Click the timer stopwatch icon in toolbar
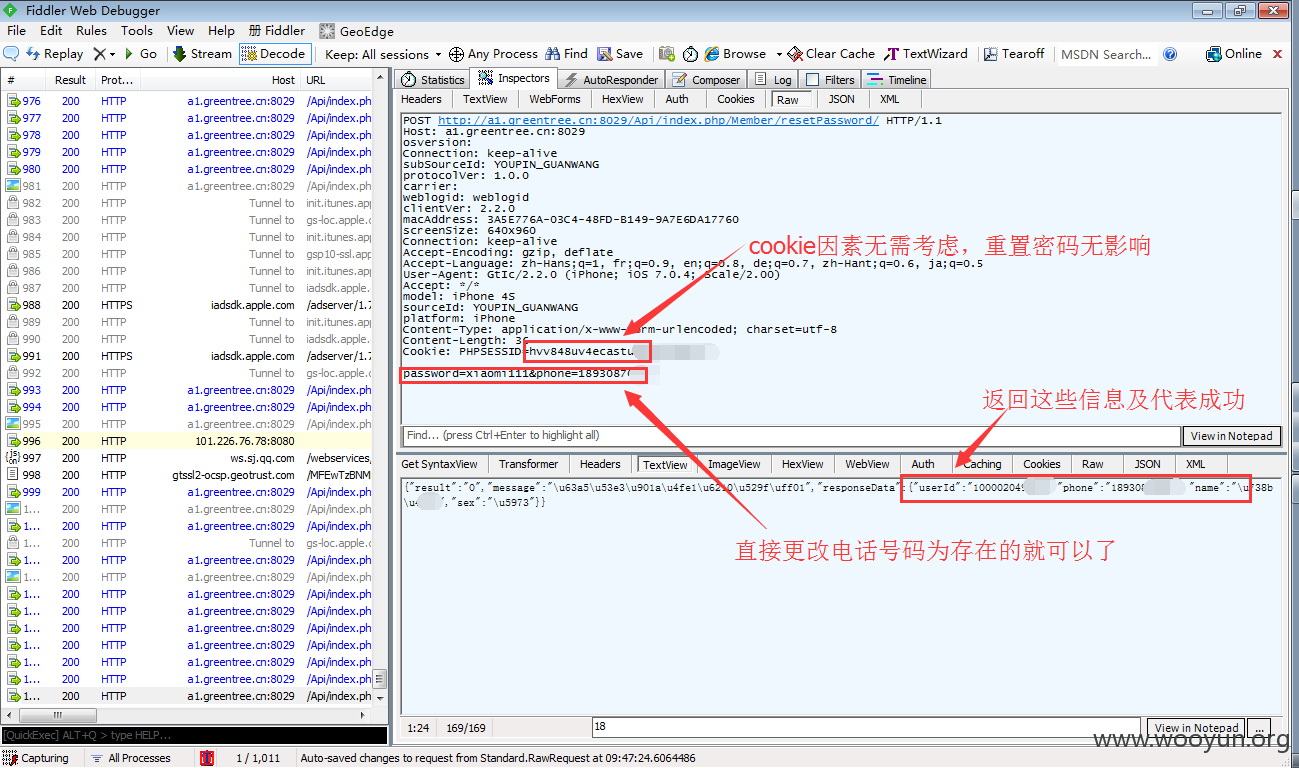 [692, 54]
